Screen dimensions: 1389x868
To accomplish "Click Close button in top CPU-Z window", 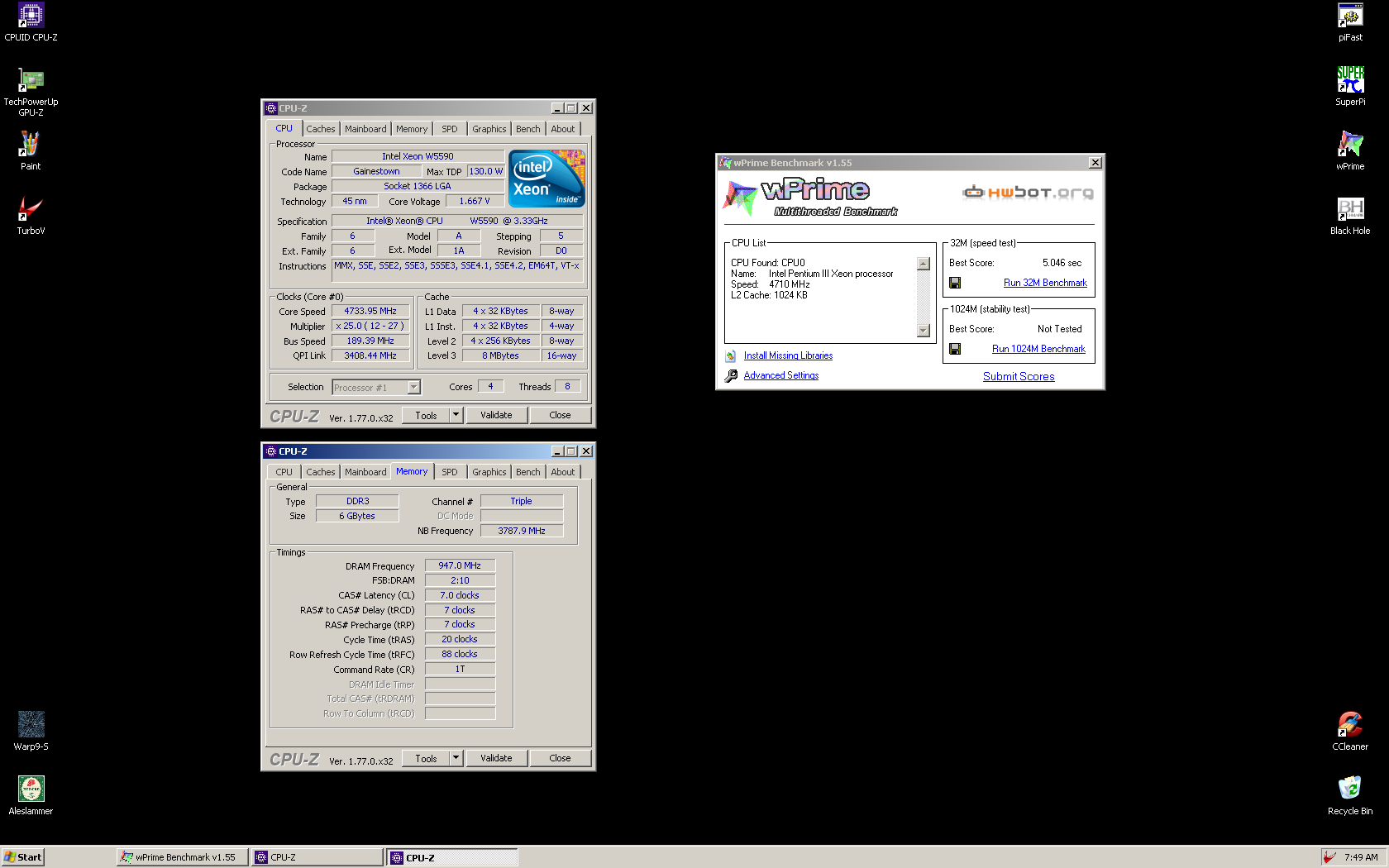I will [560, 415].
